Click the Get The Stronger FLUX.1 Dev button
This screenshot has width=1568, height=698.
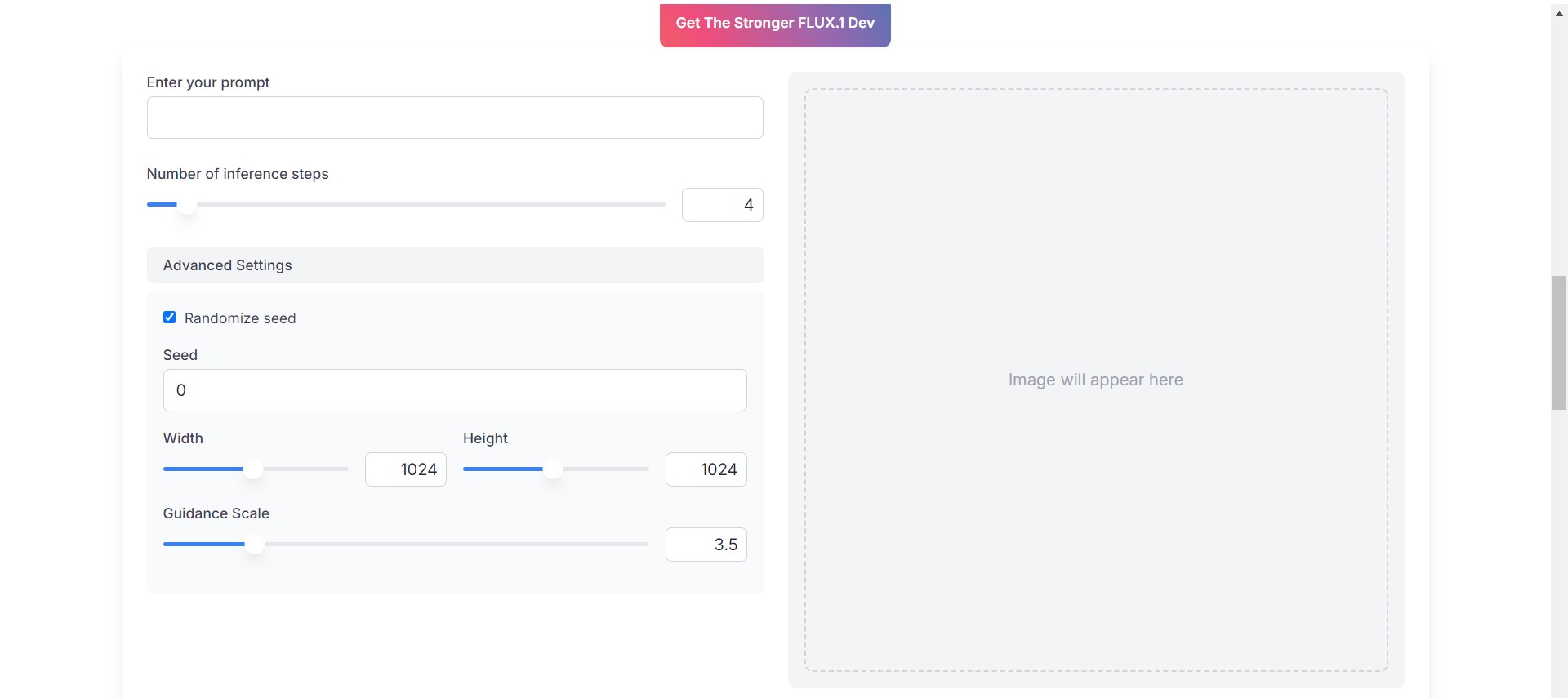point(774,24)
